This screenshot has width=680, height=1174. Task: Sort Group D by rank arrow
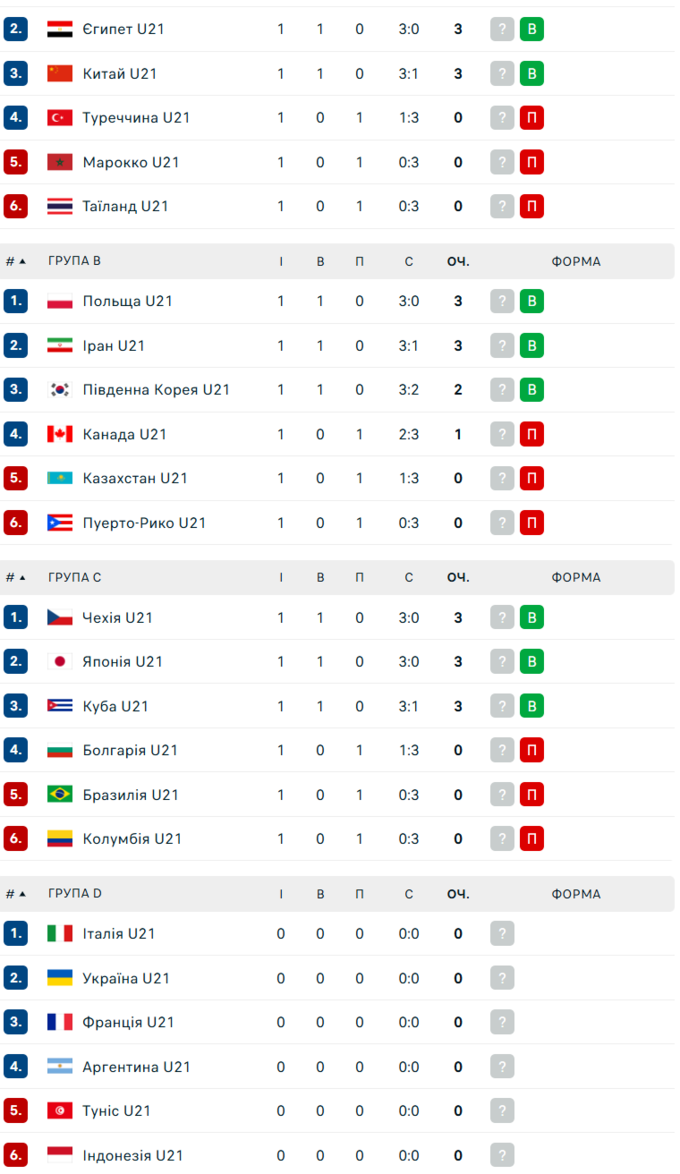[23, 895]
